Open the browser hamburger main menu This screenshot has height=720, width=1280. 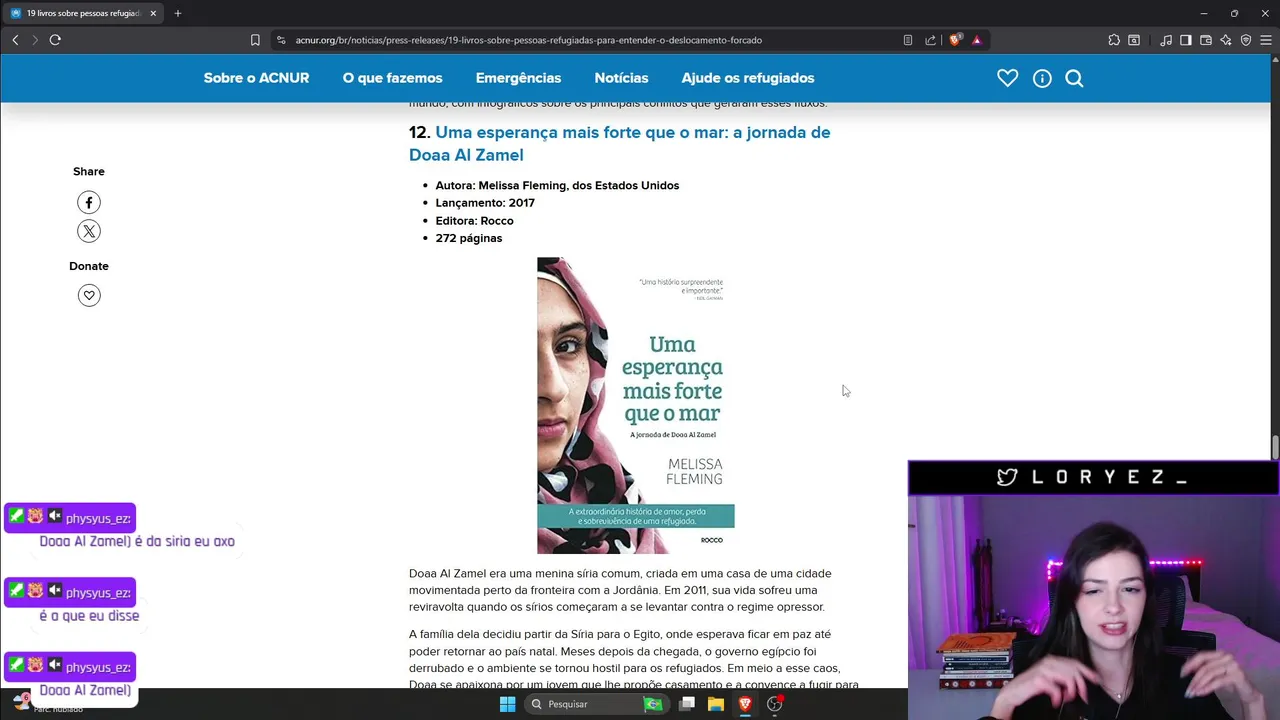pyautogui.click(x=1266, y=40)
